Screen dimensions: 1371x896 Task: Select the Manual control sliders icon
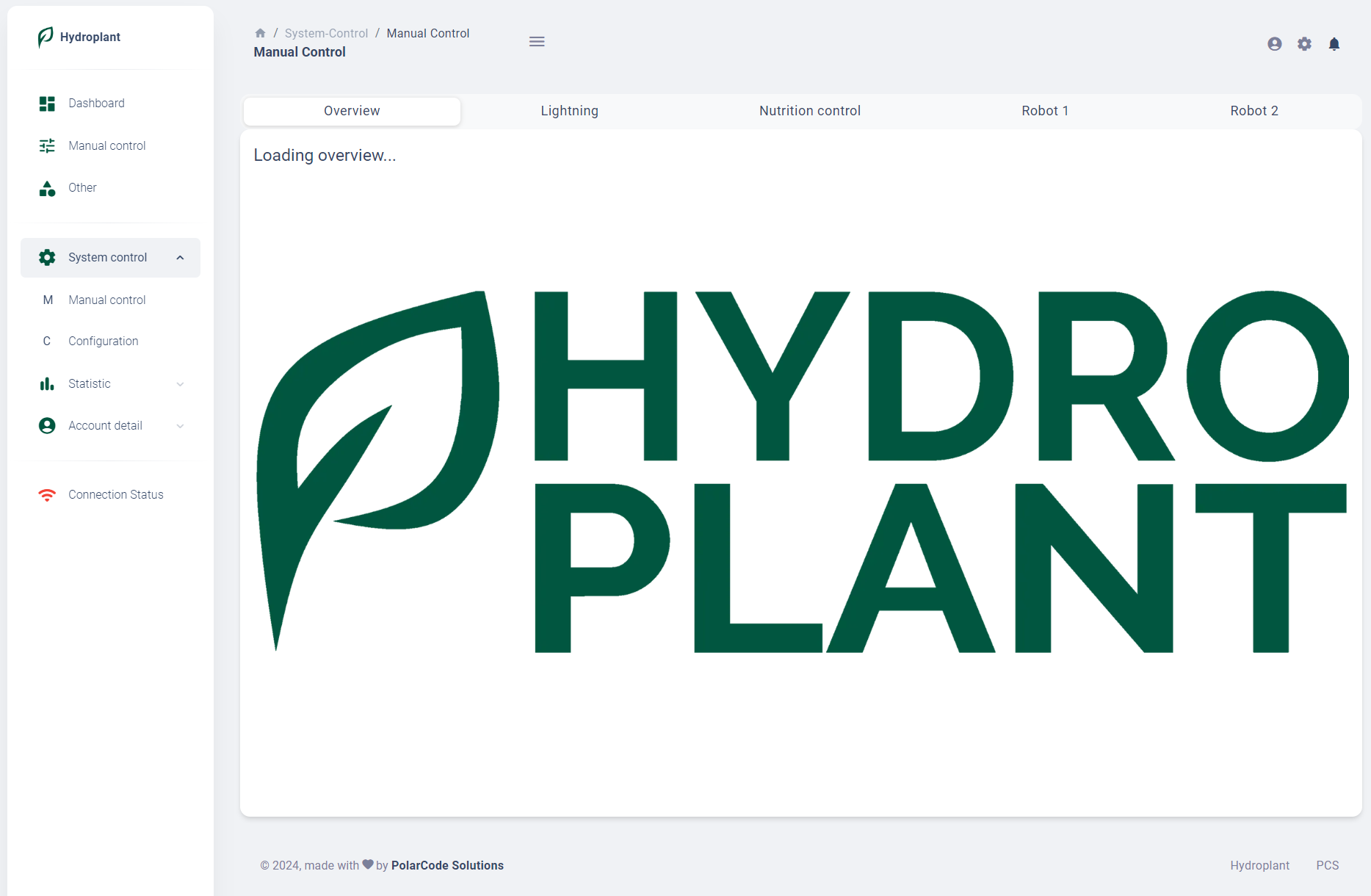click(46, 145)
